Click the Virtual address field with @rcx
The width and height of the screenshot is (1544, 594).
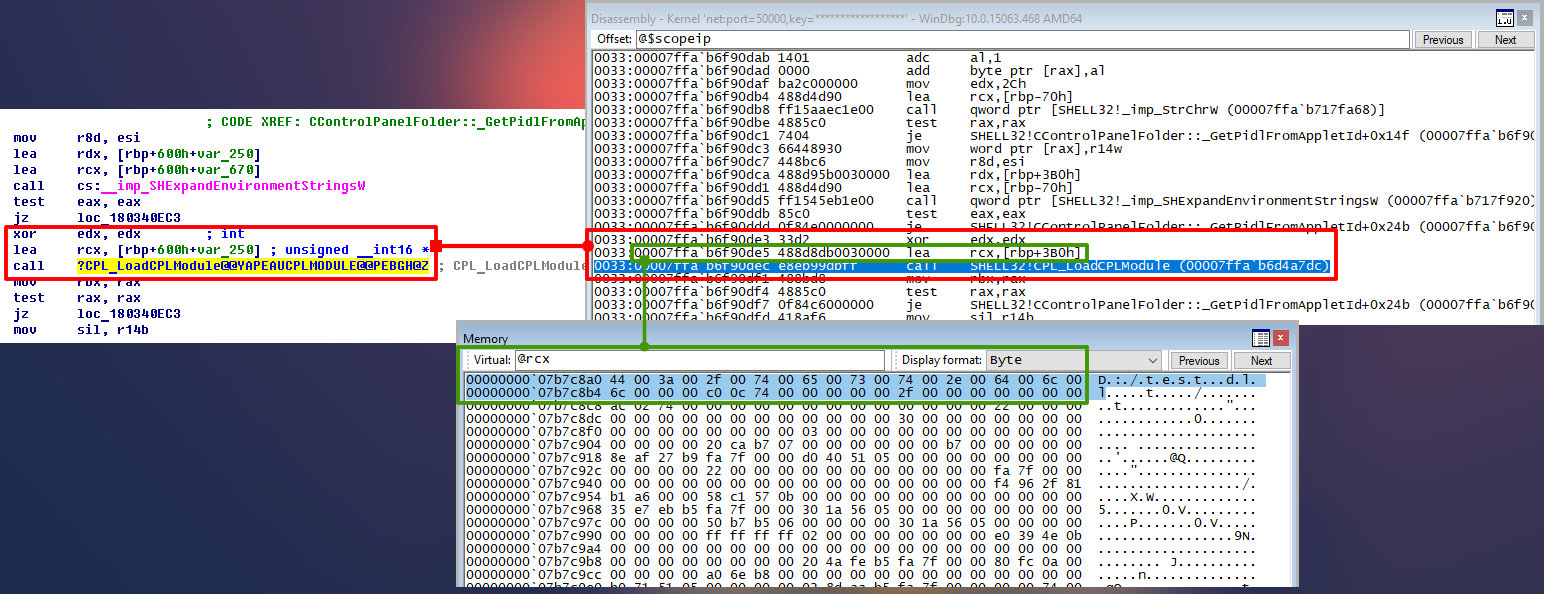point(698,360)
